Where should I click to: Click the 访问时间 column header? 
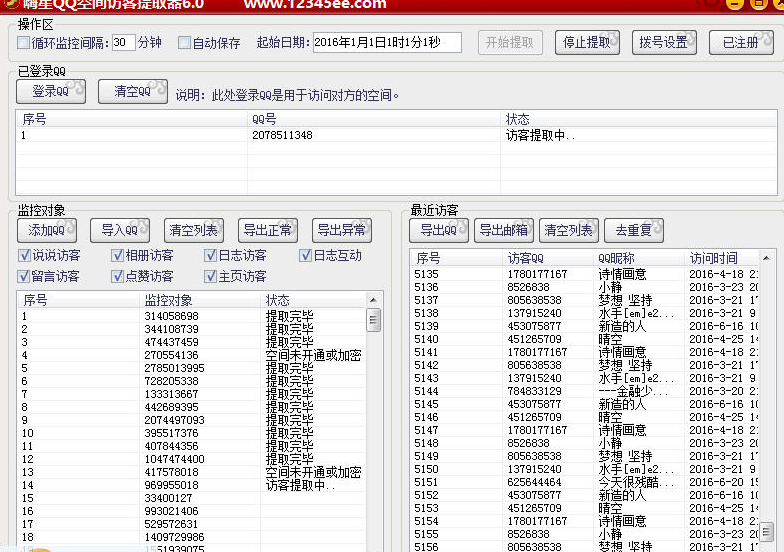click(722, 258)
